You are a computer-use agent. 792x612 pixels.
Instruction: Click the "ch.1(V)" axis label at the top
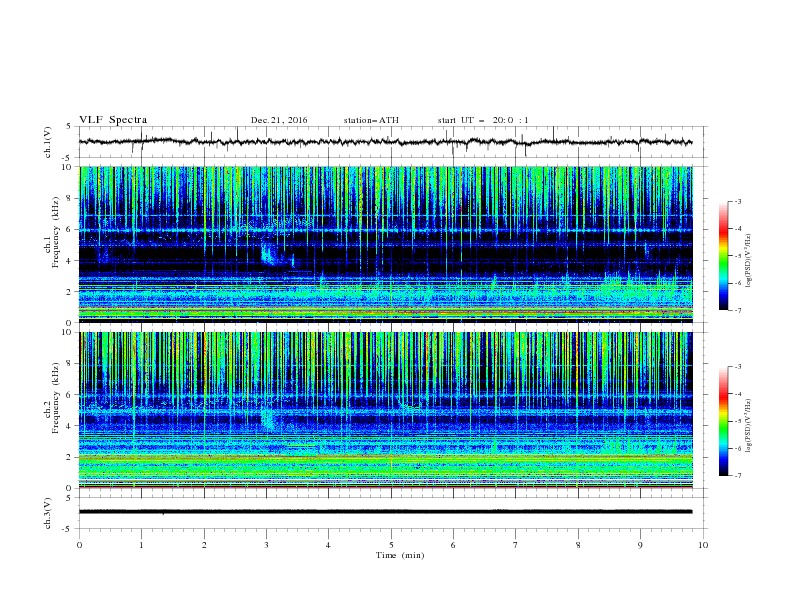click(x=48, y=142)
